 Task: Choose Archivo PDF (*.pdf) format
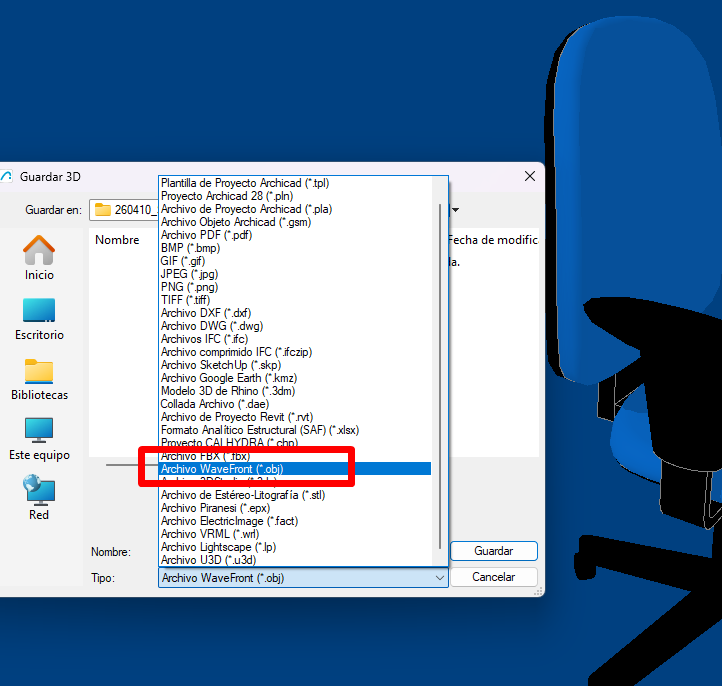(x=295, y=235)
